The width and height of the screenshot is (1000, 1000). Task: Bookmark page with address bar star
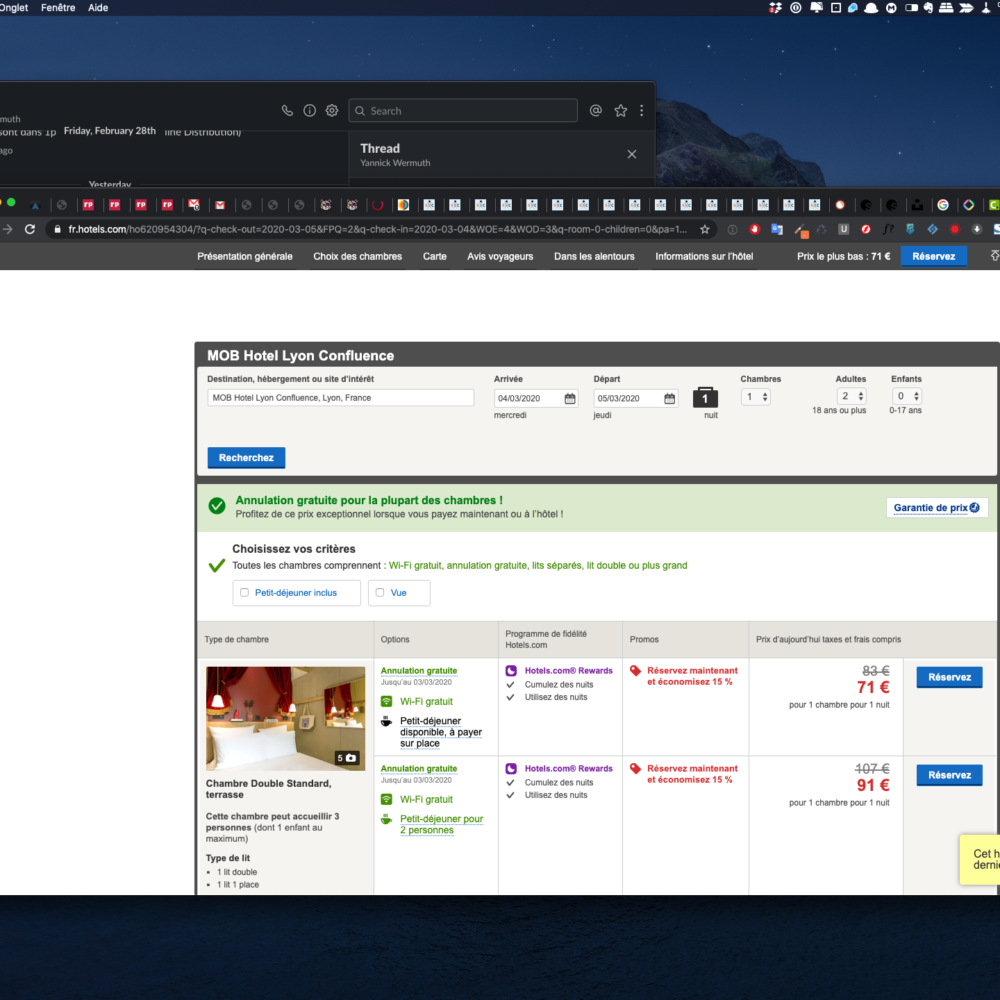pos(705,229)
